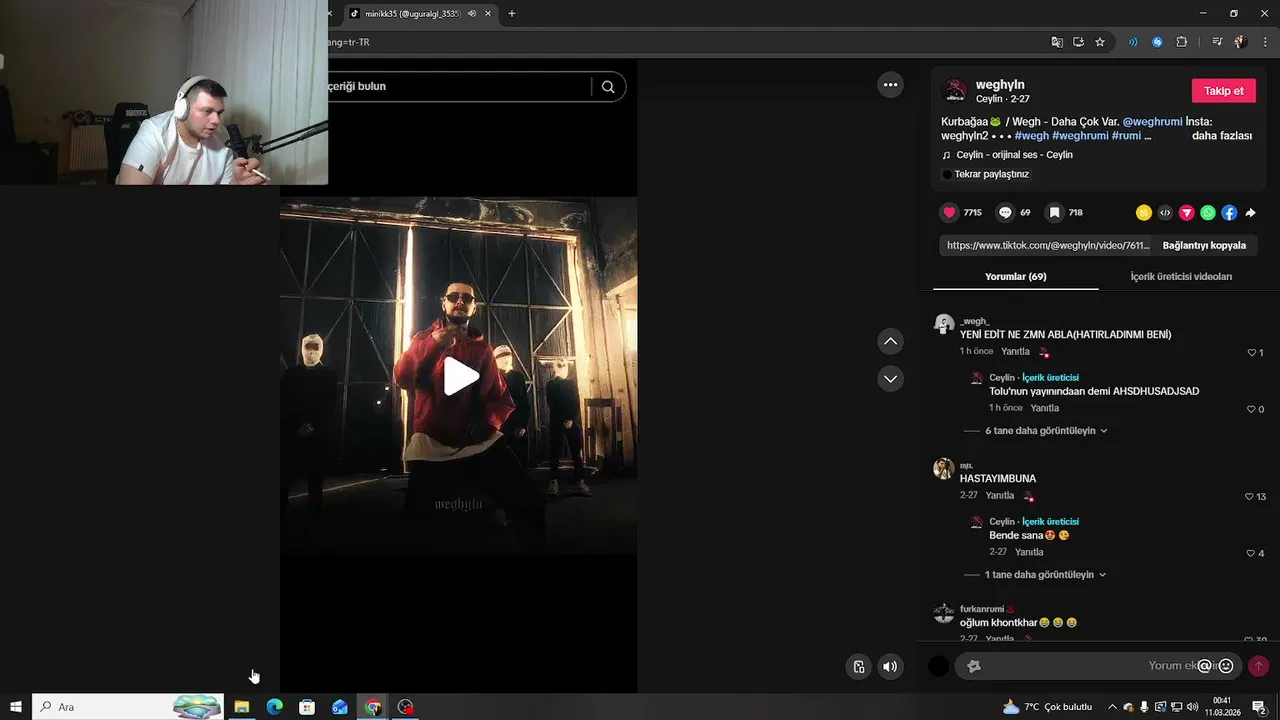Bookmark page with star icon
1280x720 pixels.
coord(1100,42)
